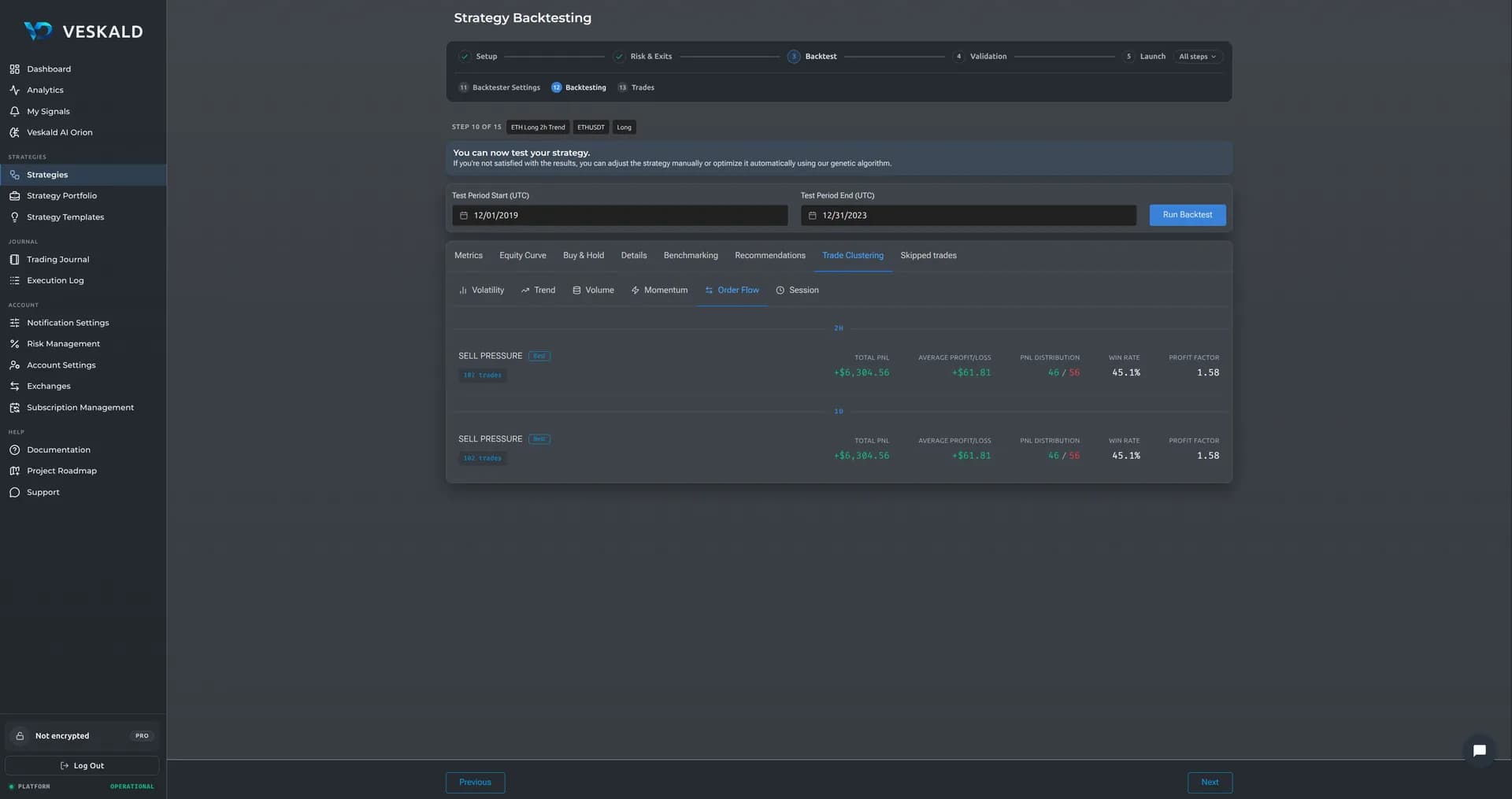Go to the Setup wizard step

click(x=479, y=57)
